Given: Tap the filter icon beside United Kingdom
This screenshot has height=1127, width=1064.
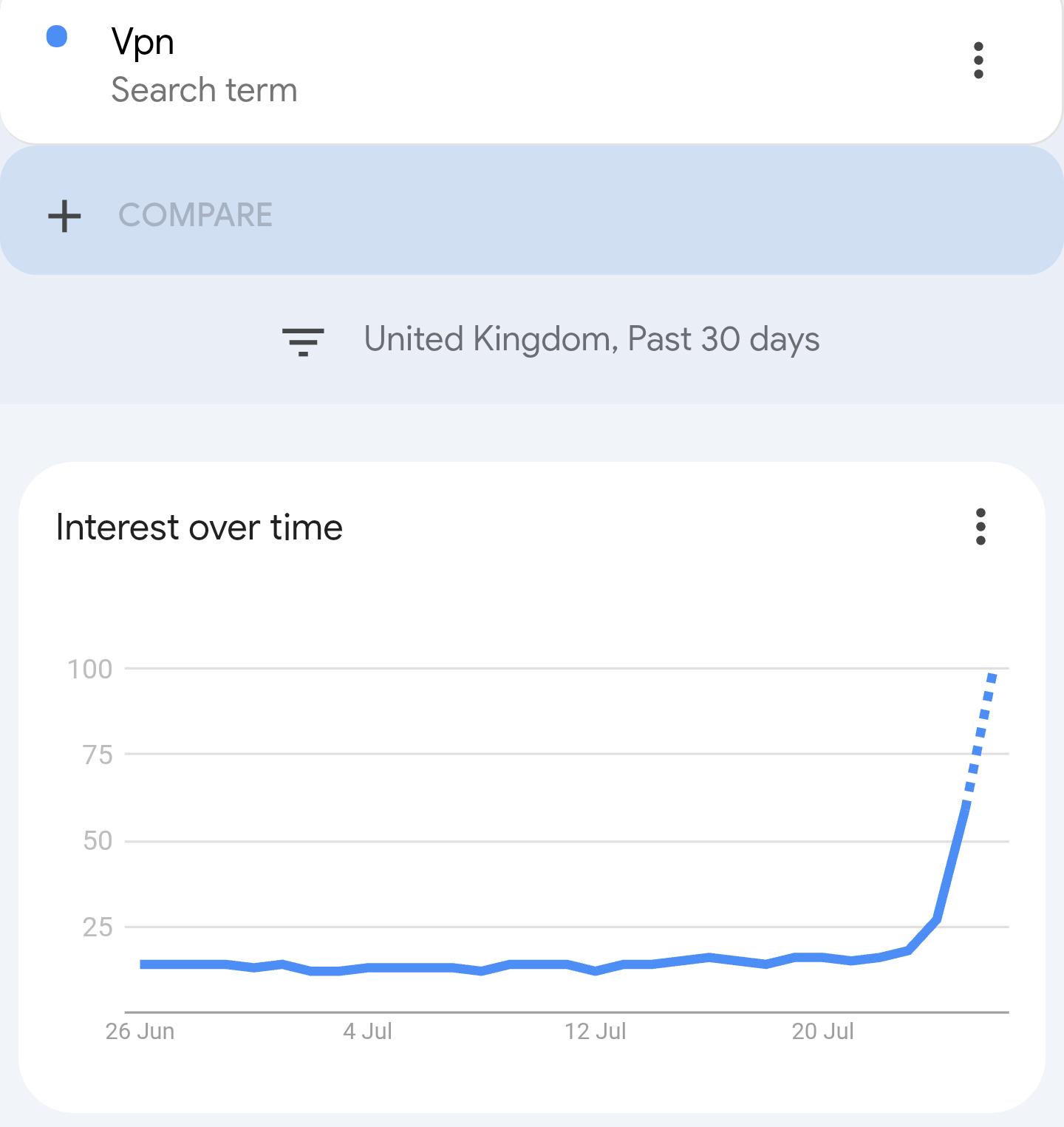Looking at the screenshot, I should [303, 341].
